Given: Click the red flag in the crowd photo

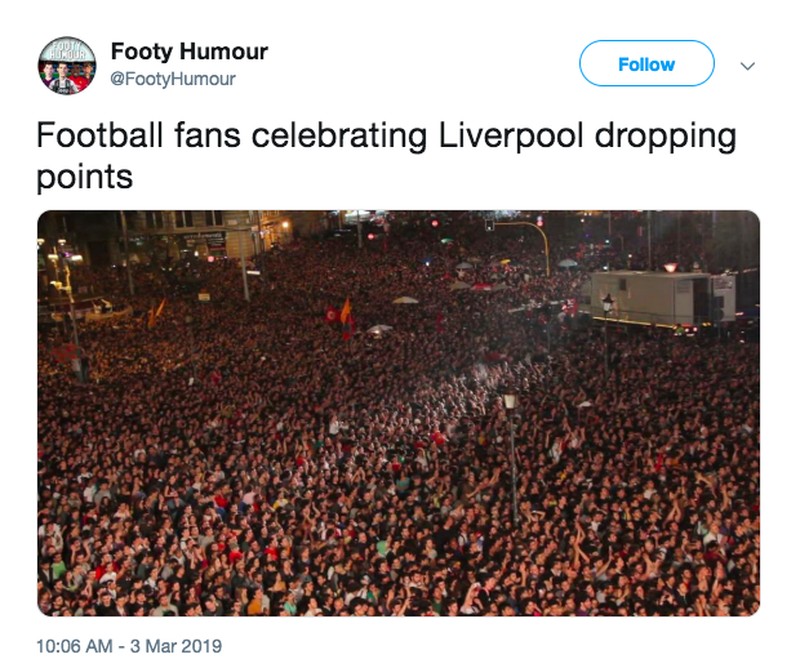Looking at the screenshot, I should (x=331, y=314).
